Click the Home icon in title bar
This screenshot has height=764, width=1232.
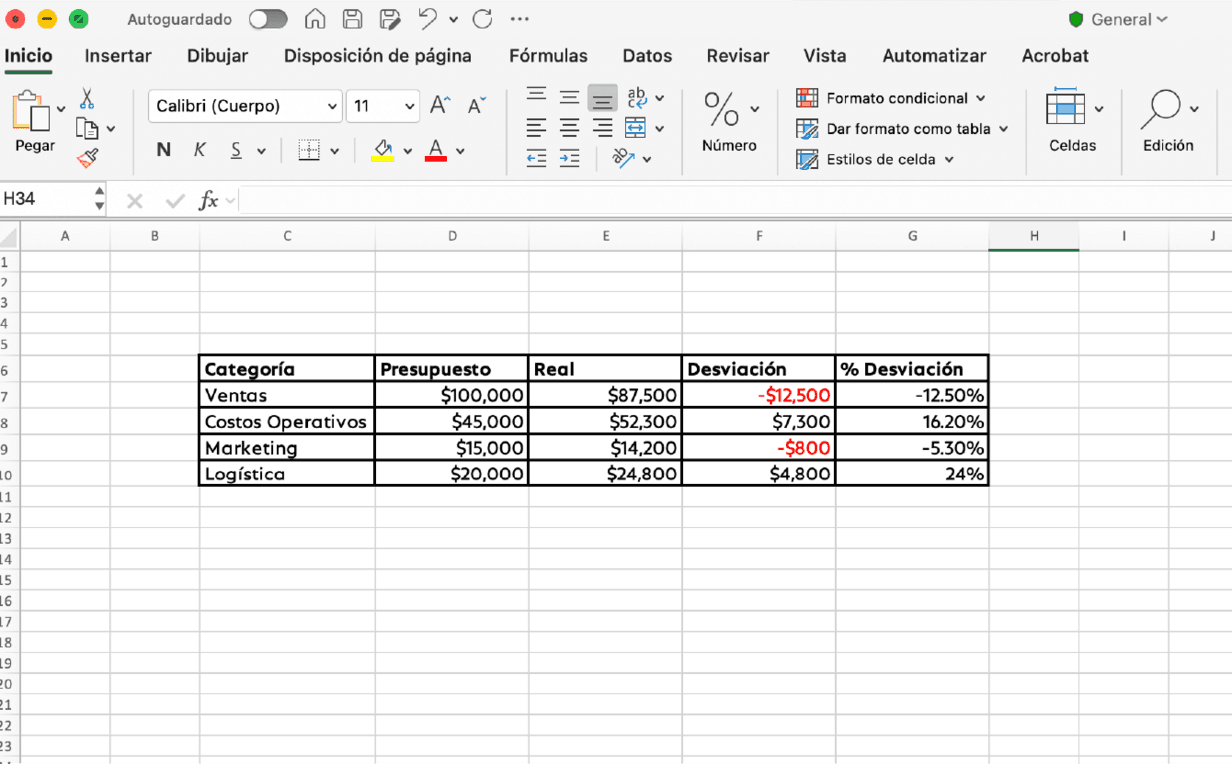tap(315, 19)
